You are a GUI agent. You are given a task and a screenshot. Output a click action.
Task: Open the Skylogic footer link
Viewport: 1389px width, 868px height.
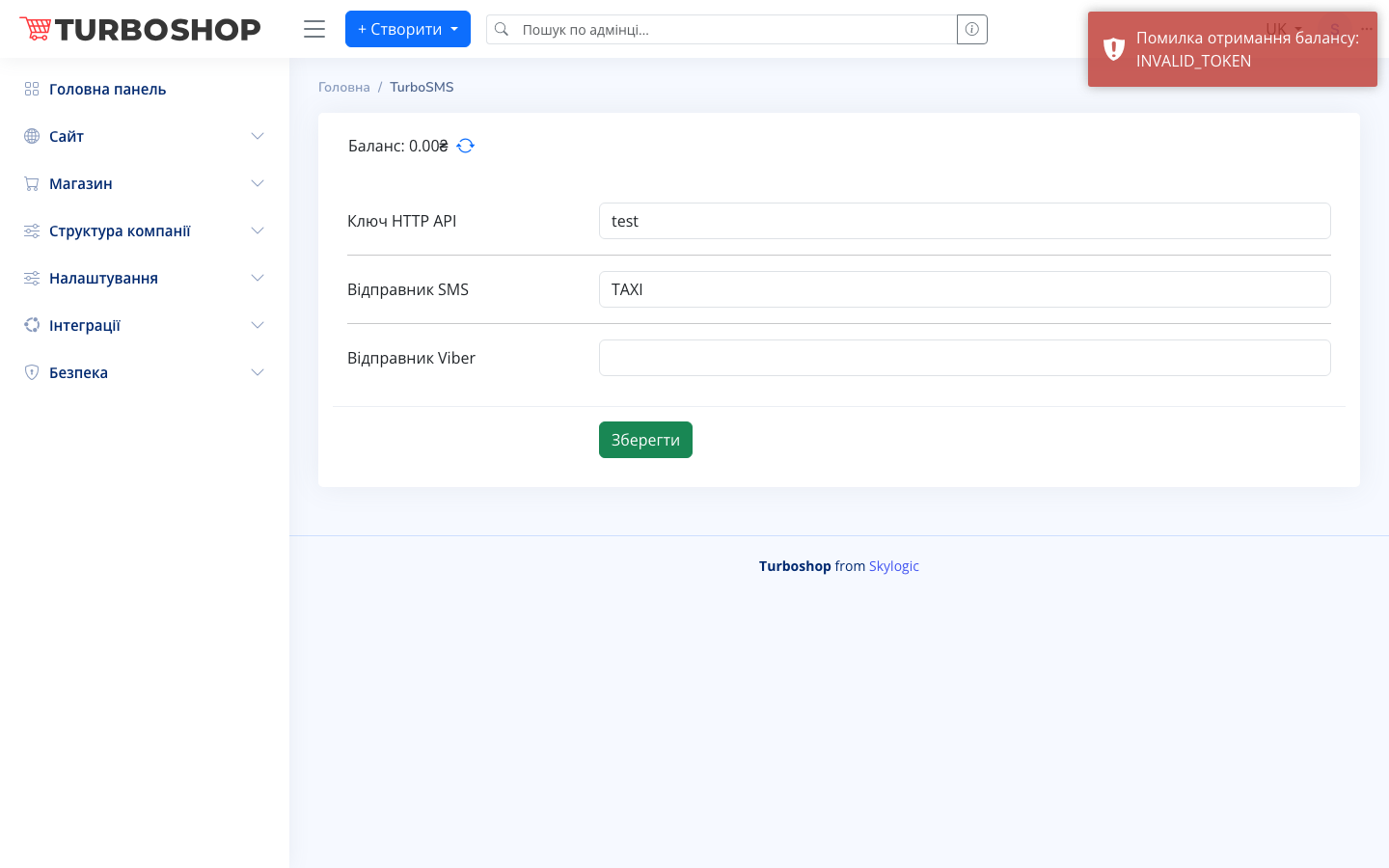coord(894,566)
